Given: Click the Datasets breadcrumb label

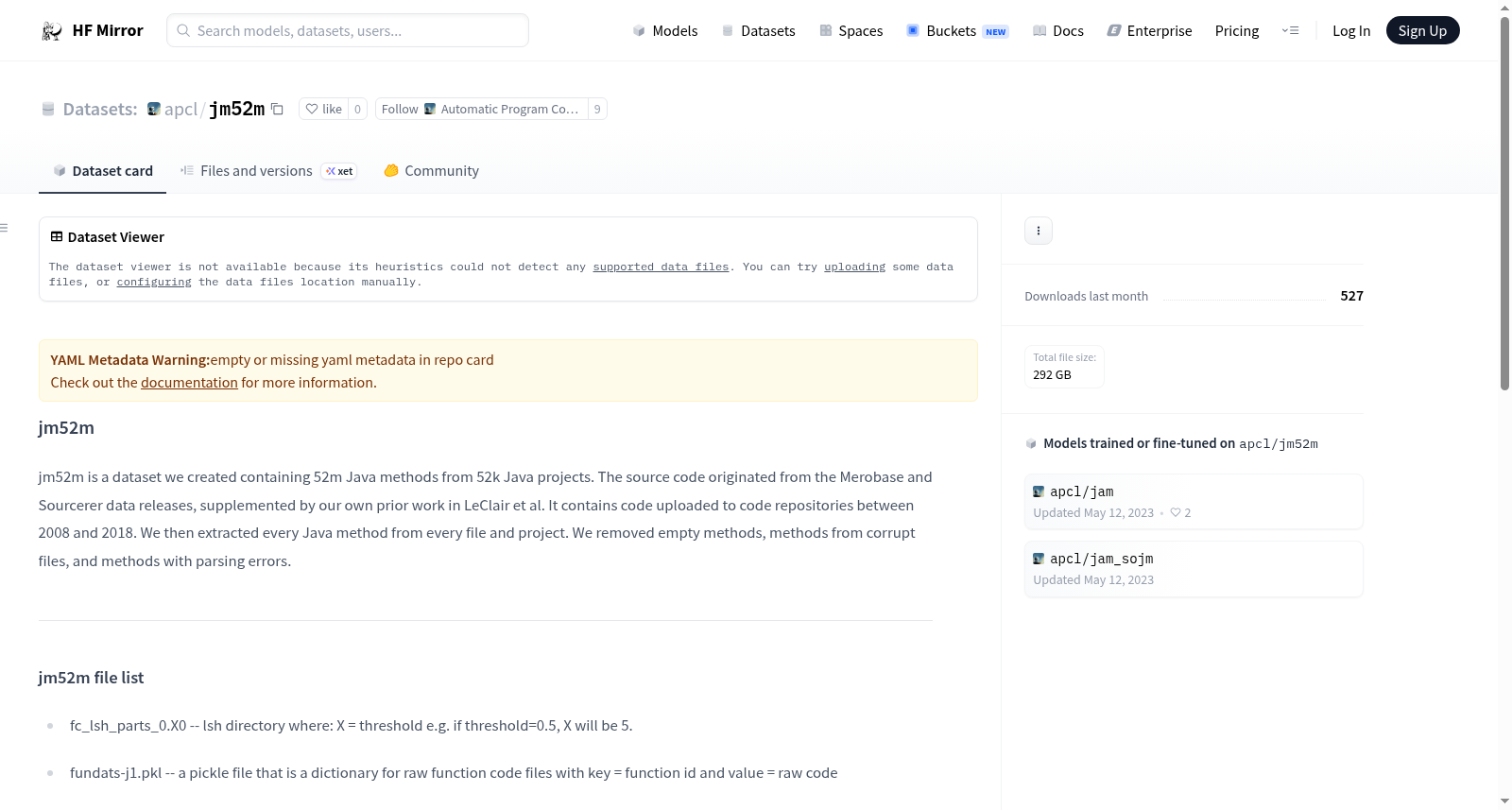Looking at the screenshot, I should click(100, 110).
